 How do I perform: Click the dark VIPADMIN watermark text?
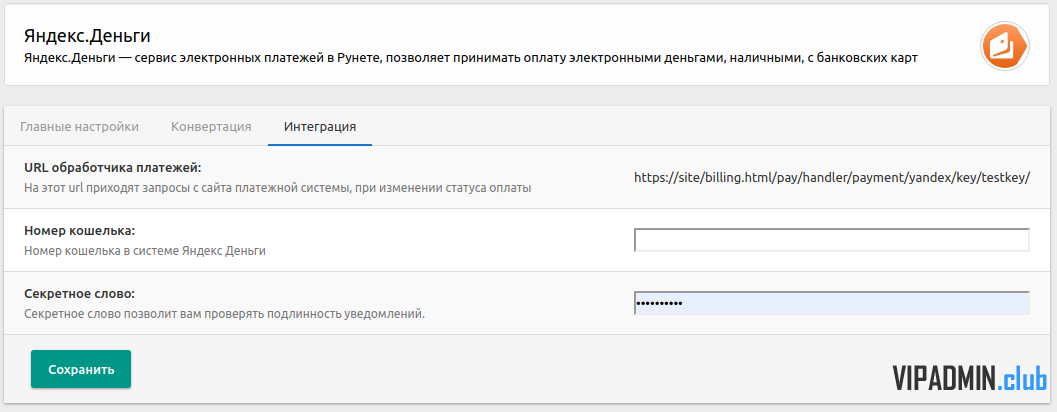pos(944,378)
